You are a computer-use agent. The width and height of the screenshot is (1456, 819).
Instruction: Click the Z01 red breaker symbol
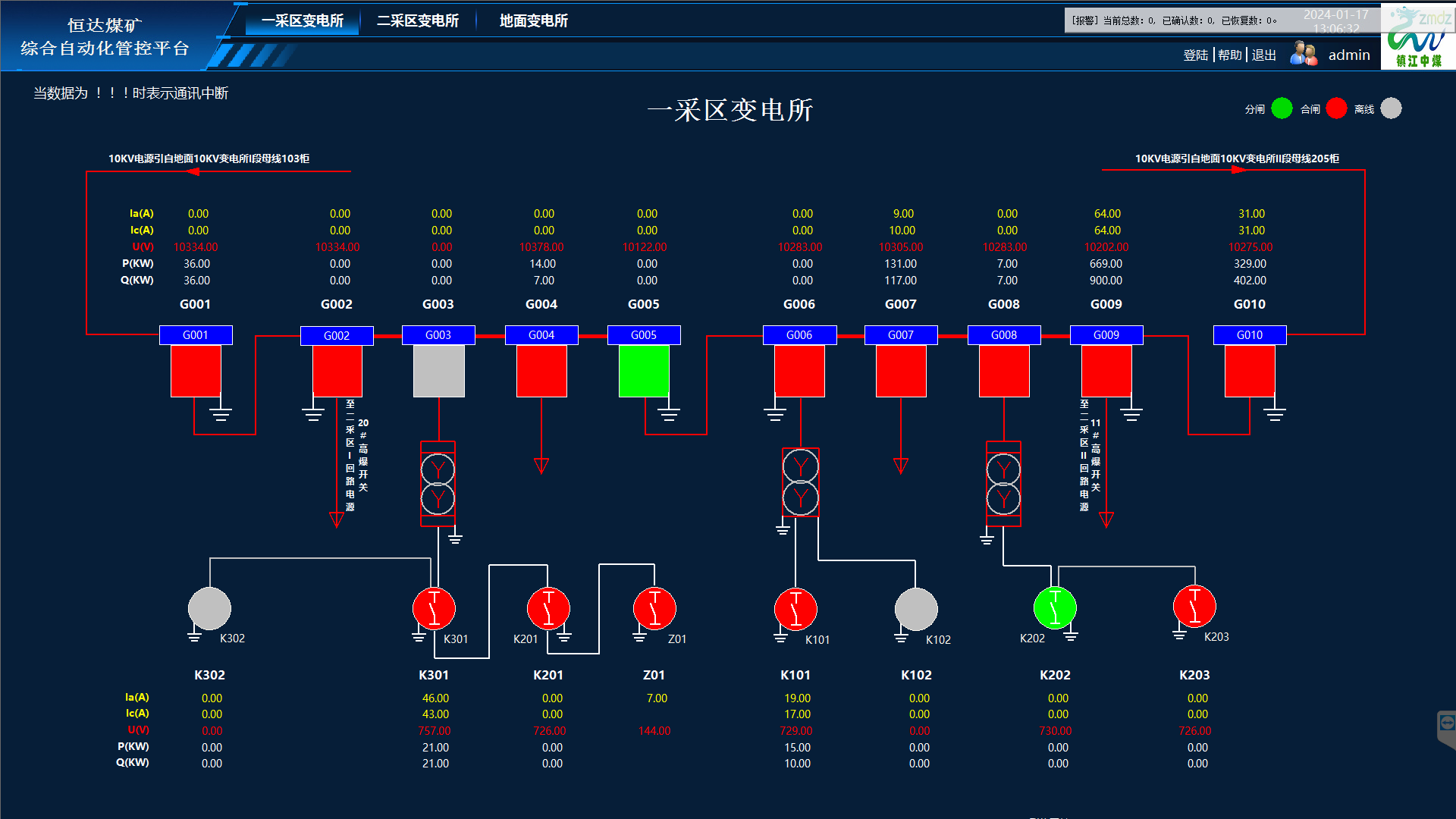tap(654, 608)
